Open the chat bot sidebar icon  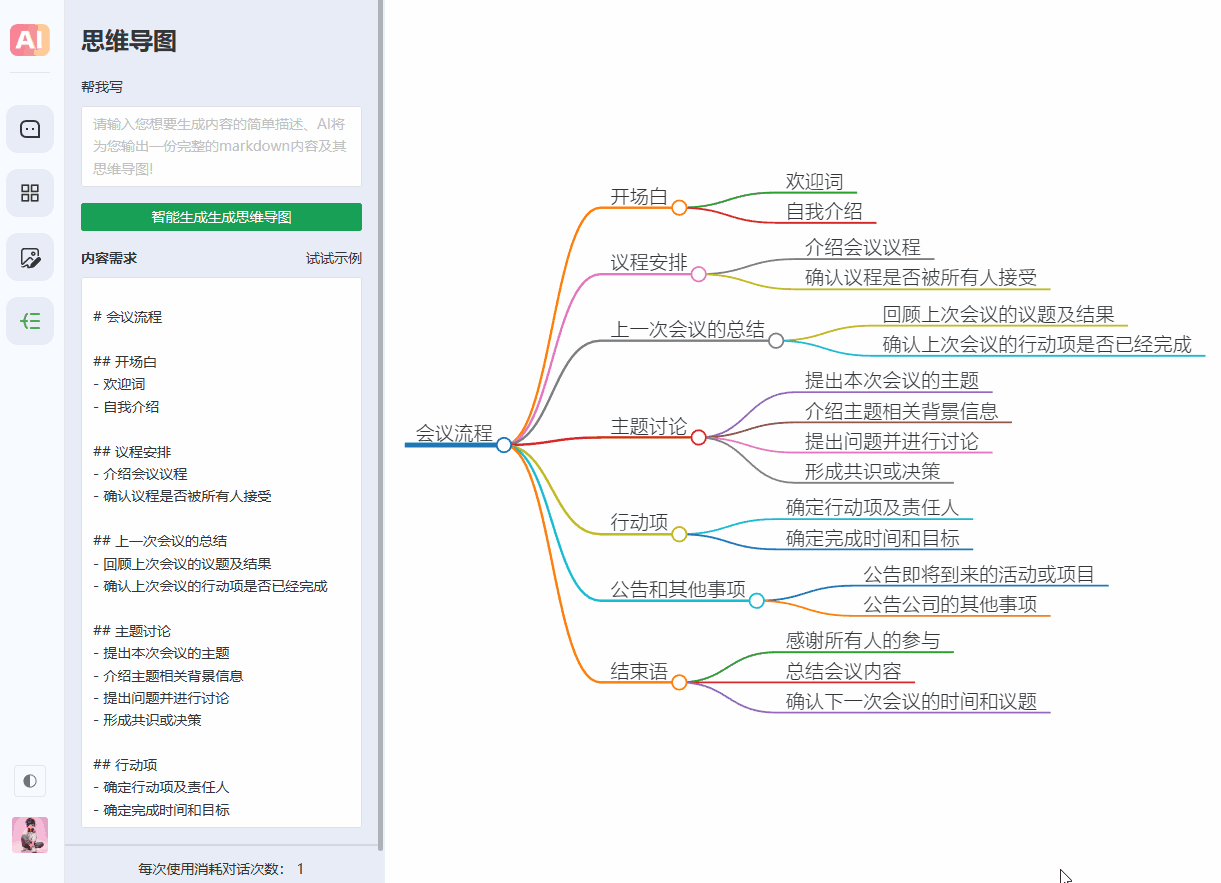[x=30, y=129]
